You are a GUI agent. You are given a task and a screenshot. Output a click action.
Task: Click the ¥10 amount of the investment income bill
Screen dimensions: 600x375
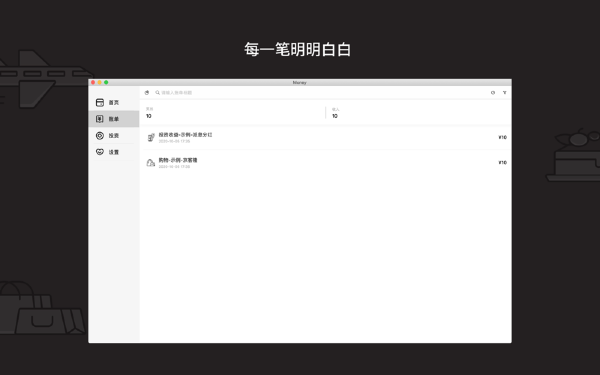(502, 137)
